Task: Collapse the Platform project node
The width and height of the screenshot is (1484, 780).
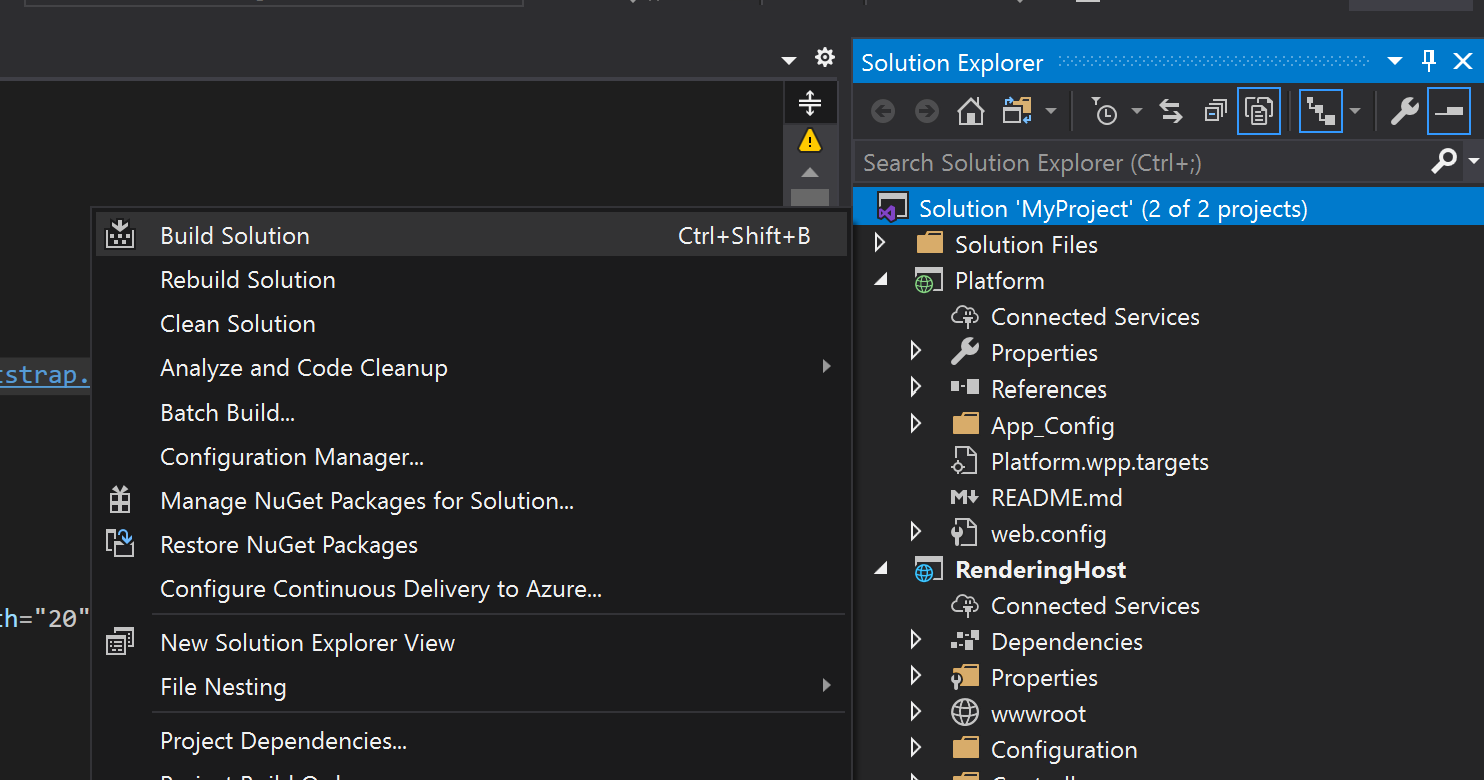Action: coord(881,281)
